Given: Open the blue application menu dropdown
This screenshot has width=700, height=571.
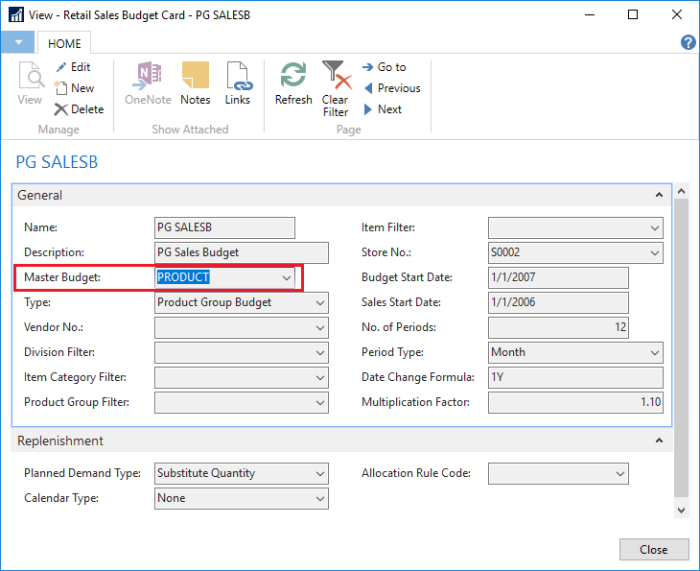Looking at the screenshot, I should click(18, 42).
